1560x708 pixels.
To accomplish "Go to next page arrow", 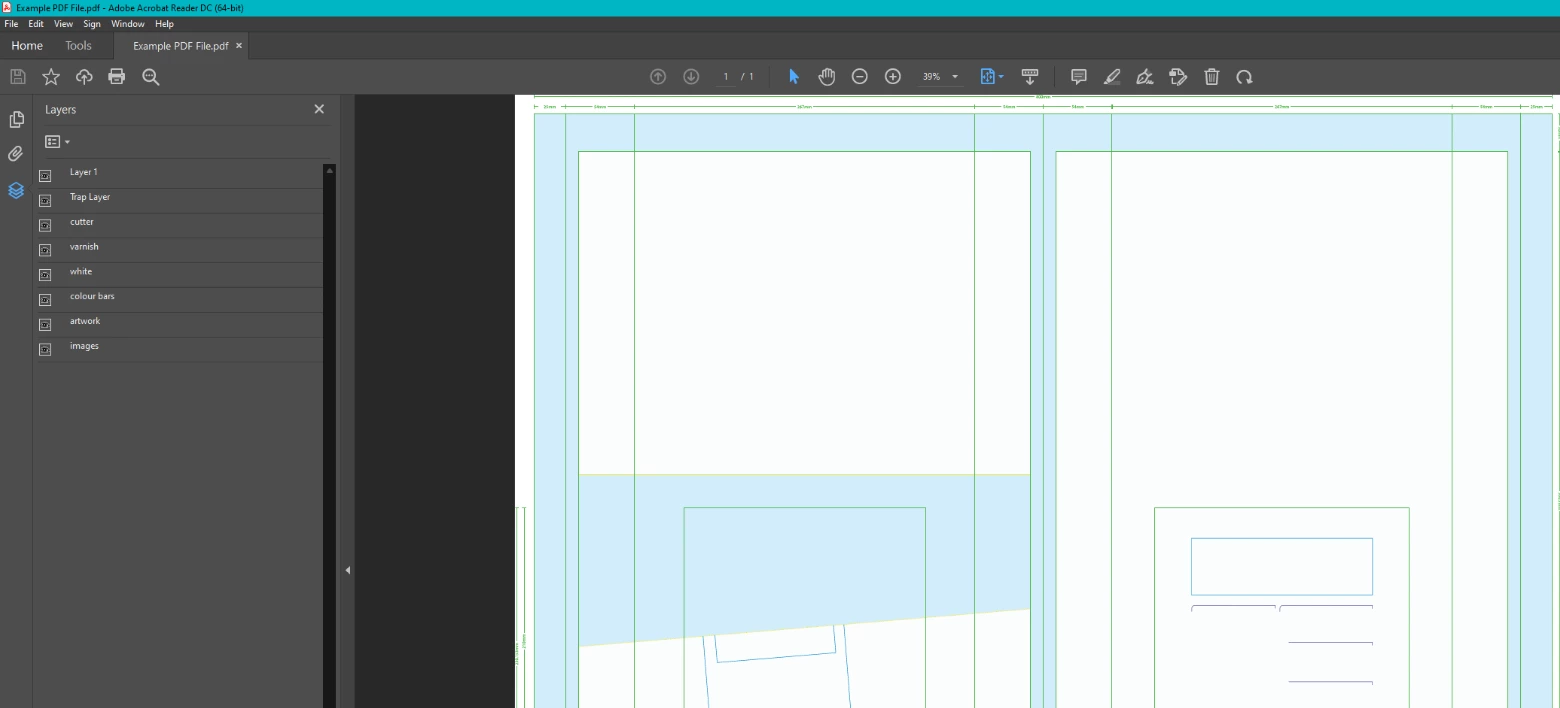I will tap(691, 77).
